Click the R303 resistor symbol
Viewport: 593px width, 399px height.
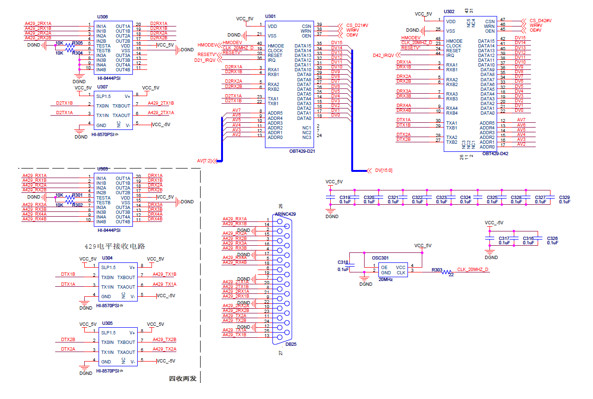click(447, 272)
